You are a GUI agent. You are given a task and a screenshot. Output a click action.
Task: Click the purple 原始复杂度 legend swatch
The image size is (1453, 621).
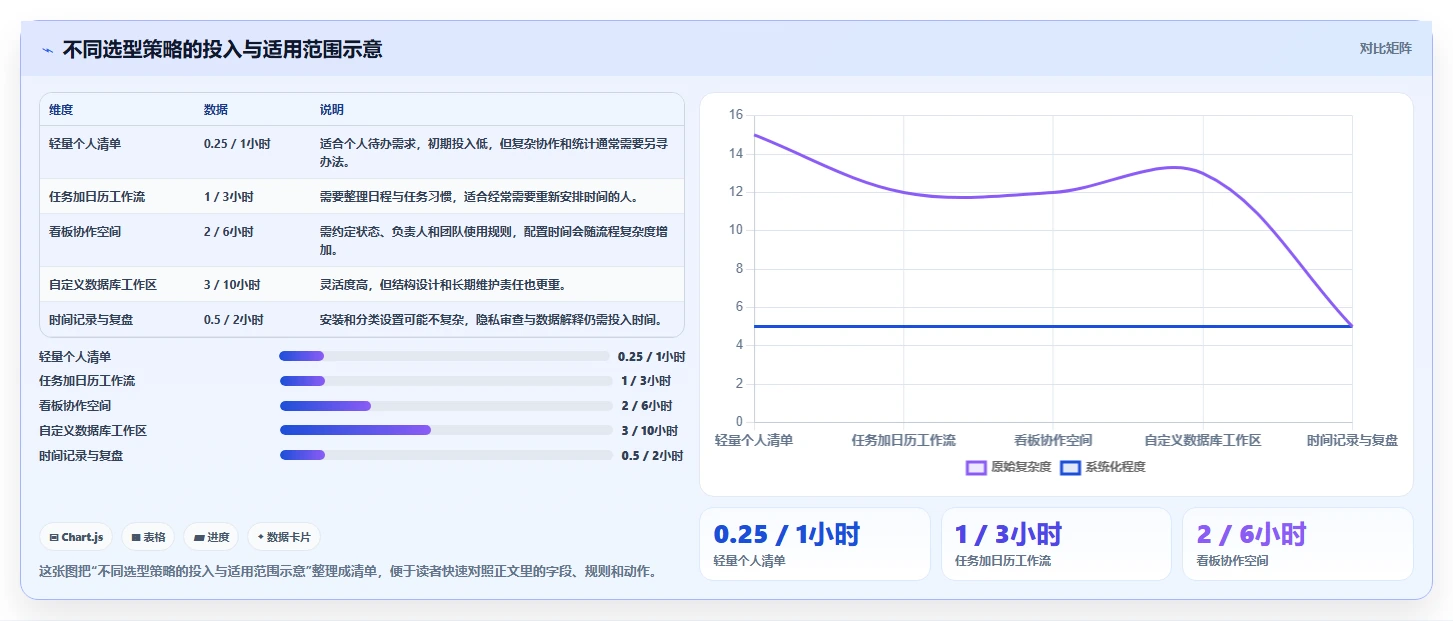click(x=976, y=467)
